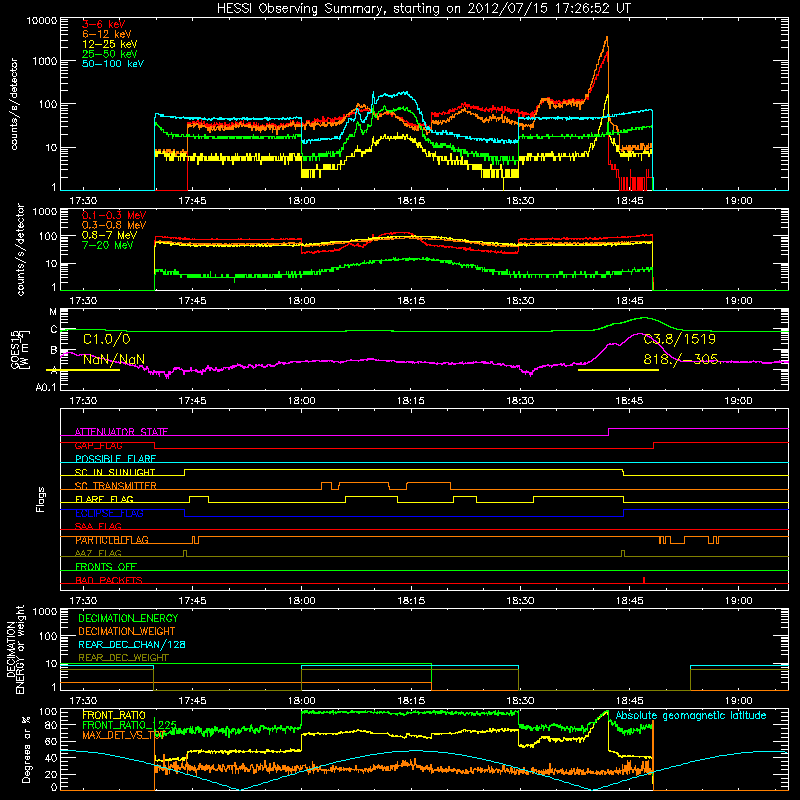Click the yellow 12-25 keV legend entry

click(110, 44)
